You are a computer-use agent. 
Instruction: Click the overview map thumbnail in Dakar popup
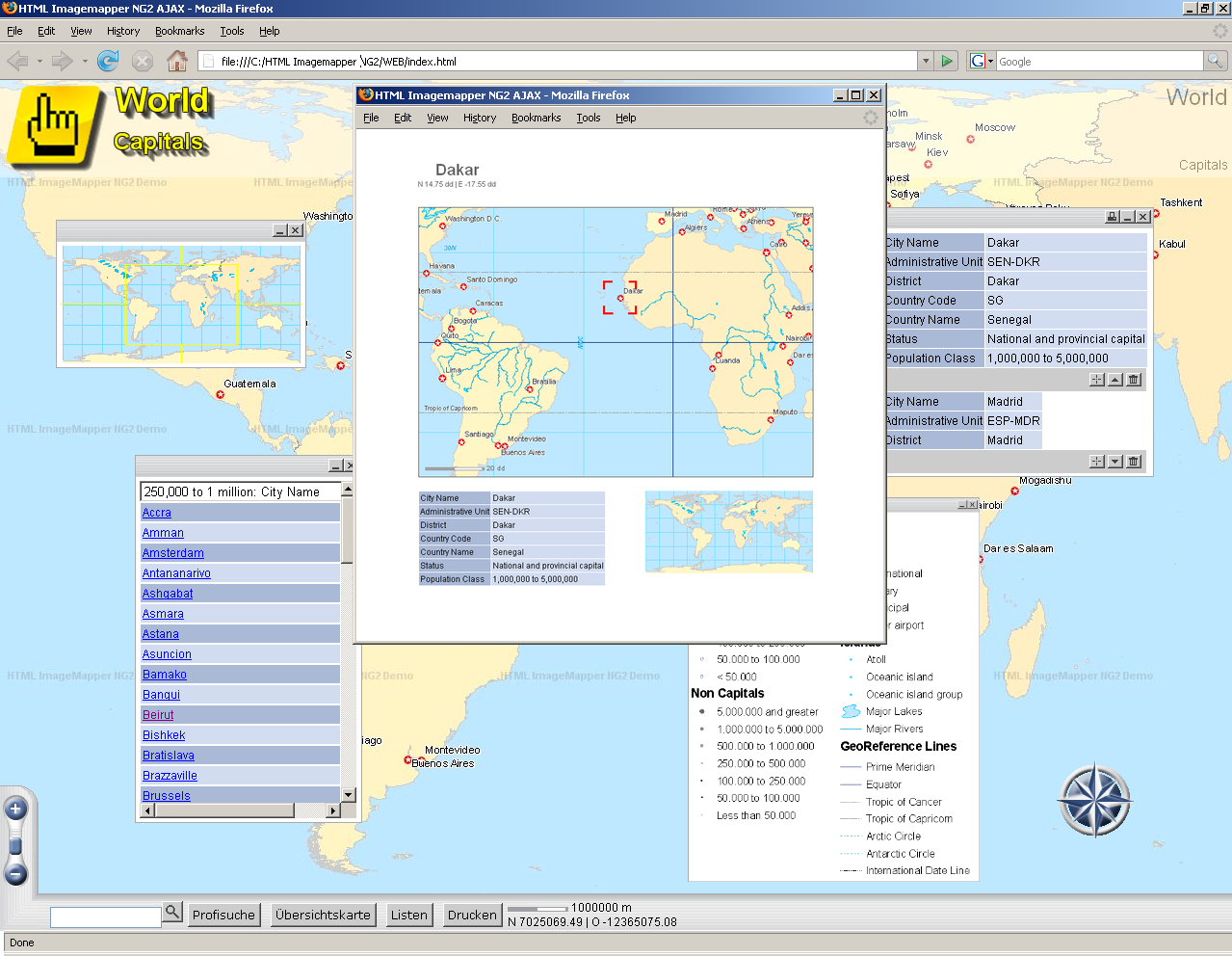728,532
